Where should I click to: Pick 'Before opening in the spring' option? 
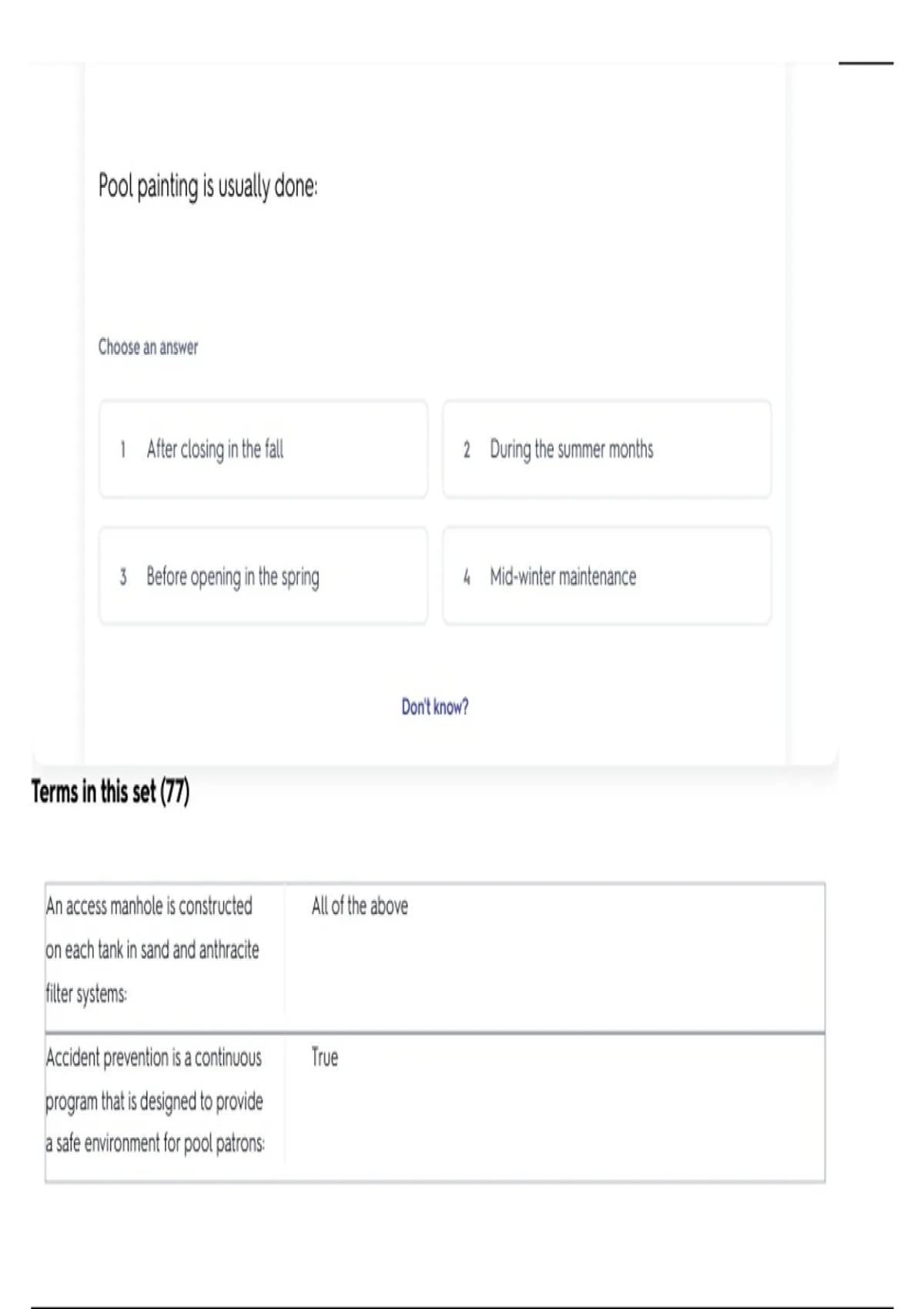pos(263,576)
